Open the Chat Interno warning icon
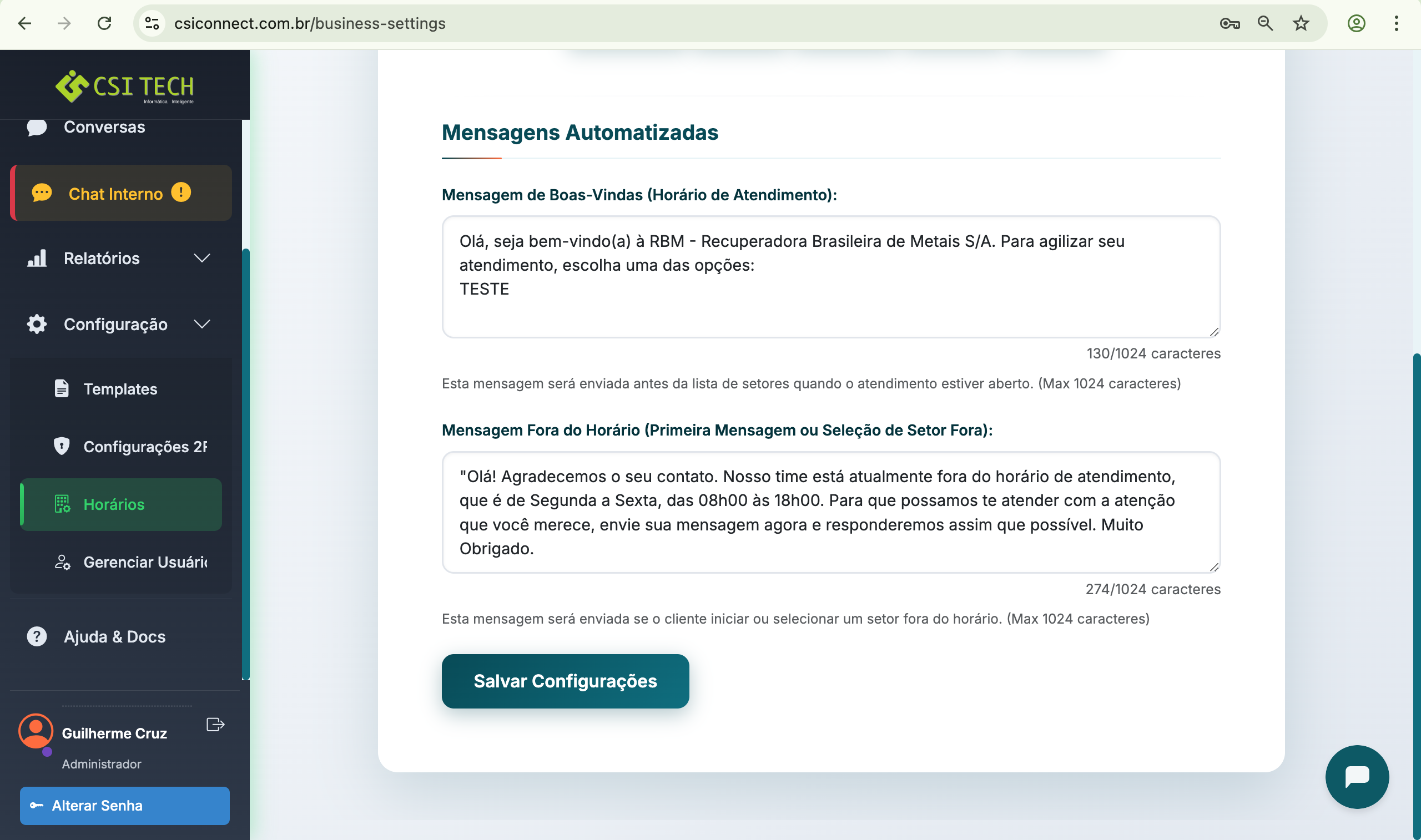The height and width of the screenshot is (840, 1421). pyautogui.click(x=180, y=193)
